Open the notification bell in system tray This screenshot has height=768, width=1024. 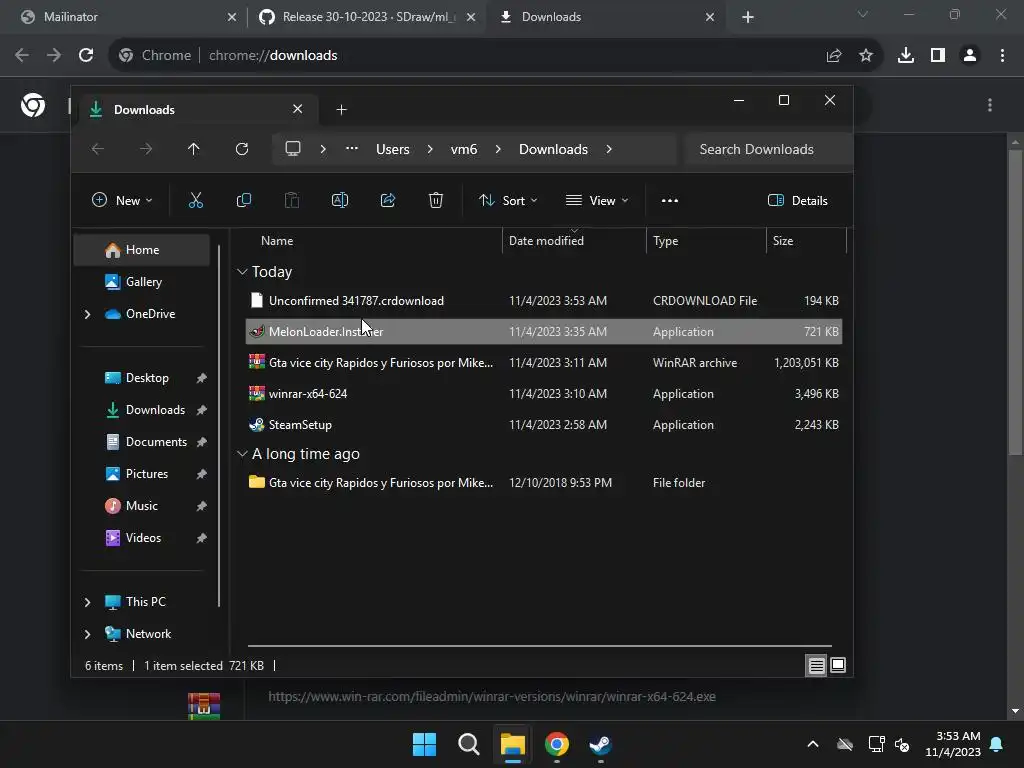click(x=997, y=744)
